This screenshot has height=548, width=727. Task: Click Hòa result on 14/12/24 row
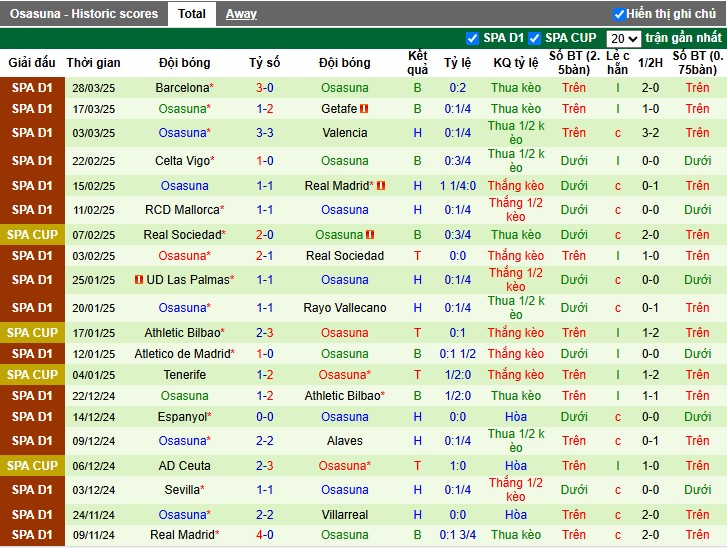click(x=516, y=417)
